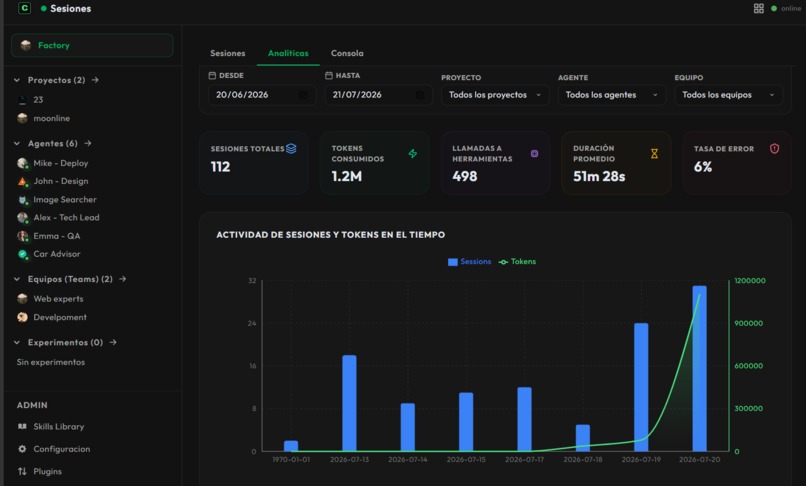Screen dimensions: 806x486
Task: Open the Hasta date calendar picker icon
Action: pyautogui.click(x=420, y=95)
